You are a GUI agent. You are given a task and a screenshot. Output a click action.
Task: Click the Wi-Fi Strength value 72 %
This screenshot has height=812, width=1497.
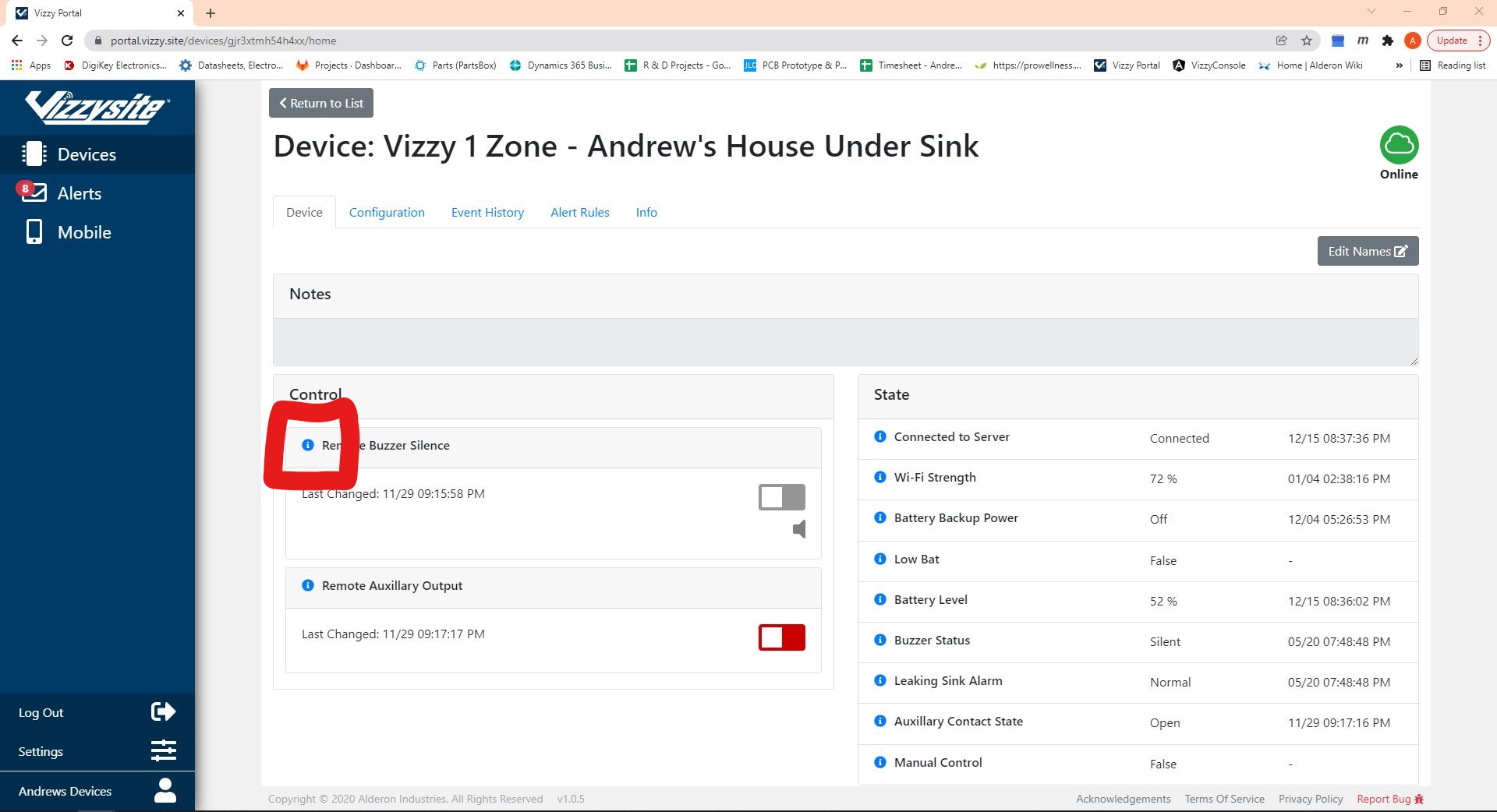point(1163,478)
